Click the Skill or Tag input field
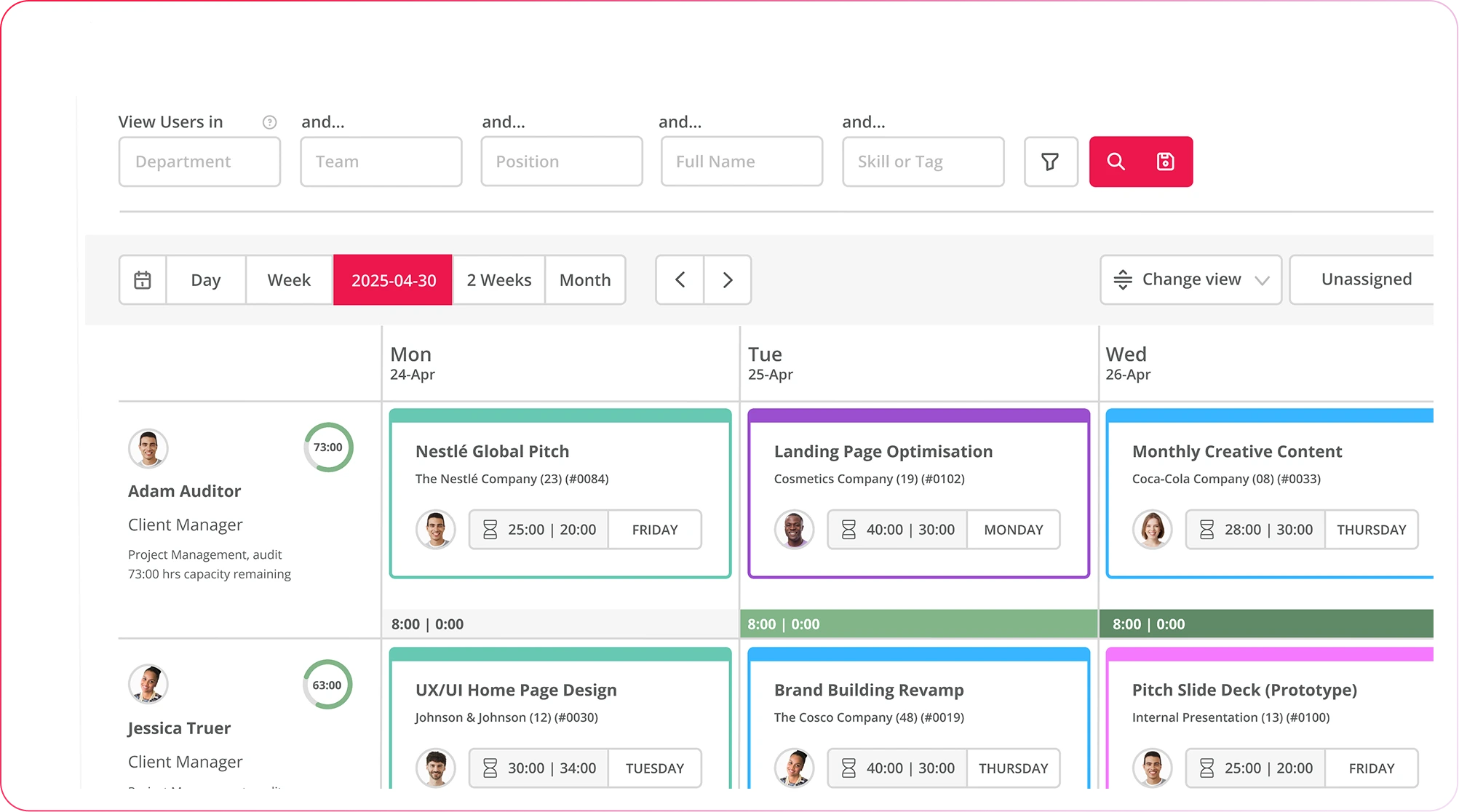Viewport: 1459px width, 812px height. point(923,162)
